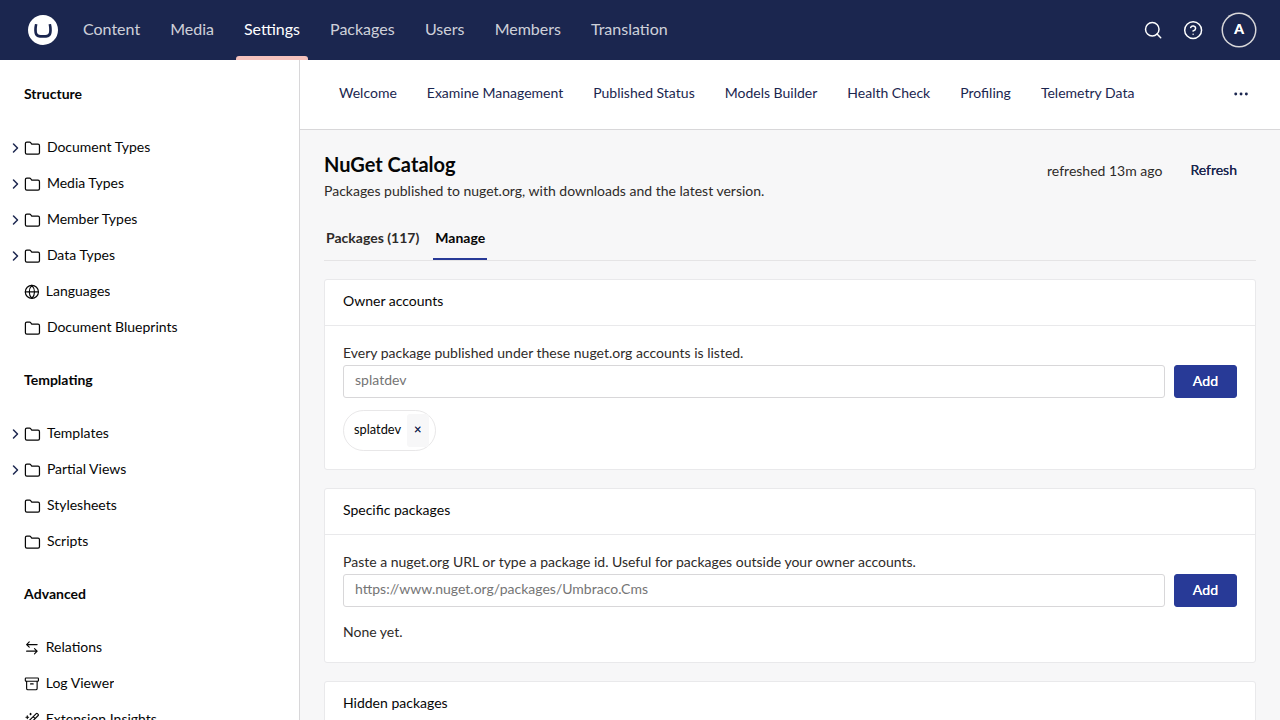Click the Stylesheets folder icon
Image resolution: width=1280 pixels, height=720 pixels.
coord(32,506)
